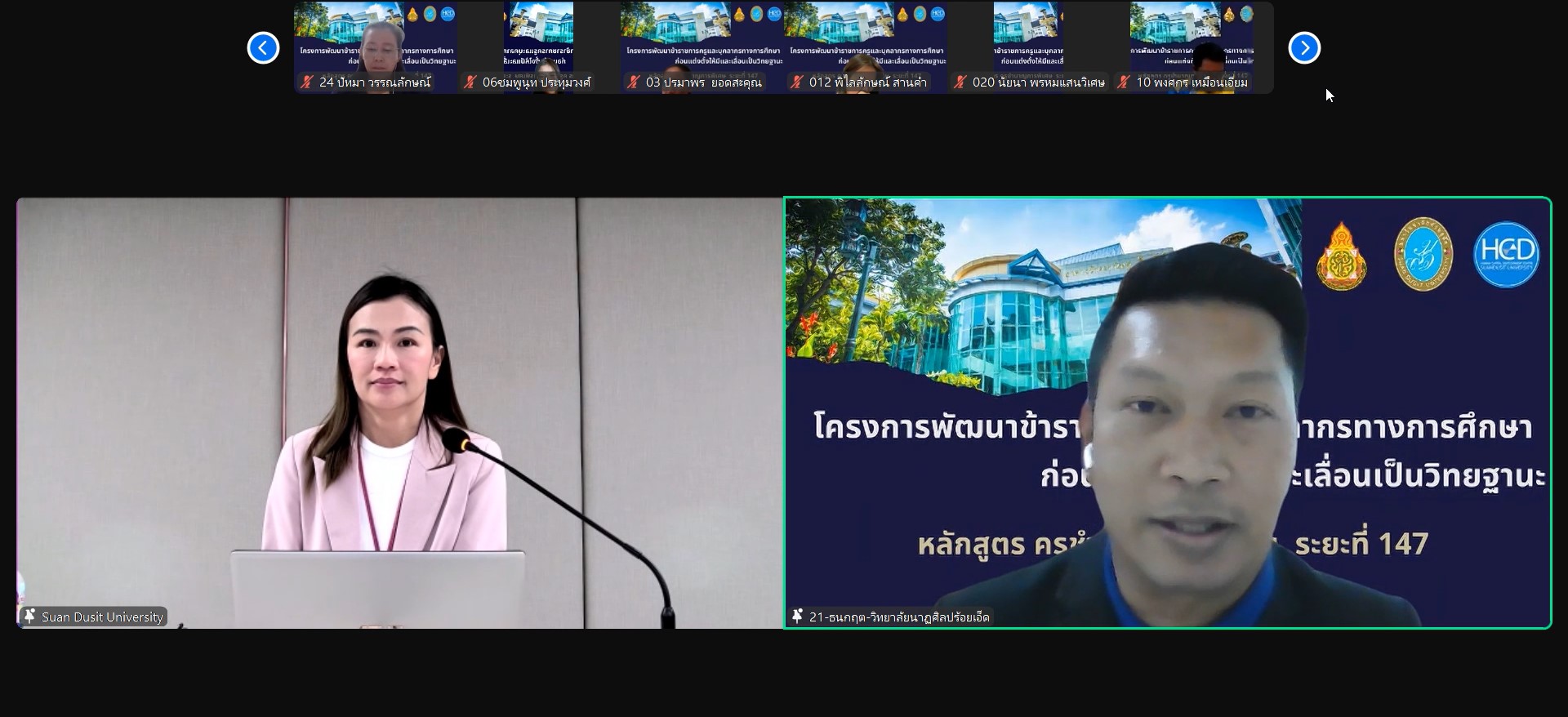Click the Suan Dusit University name label
Viewport: 1568px width, 717px height.
102,617
